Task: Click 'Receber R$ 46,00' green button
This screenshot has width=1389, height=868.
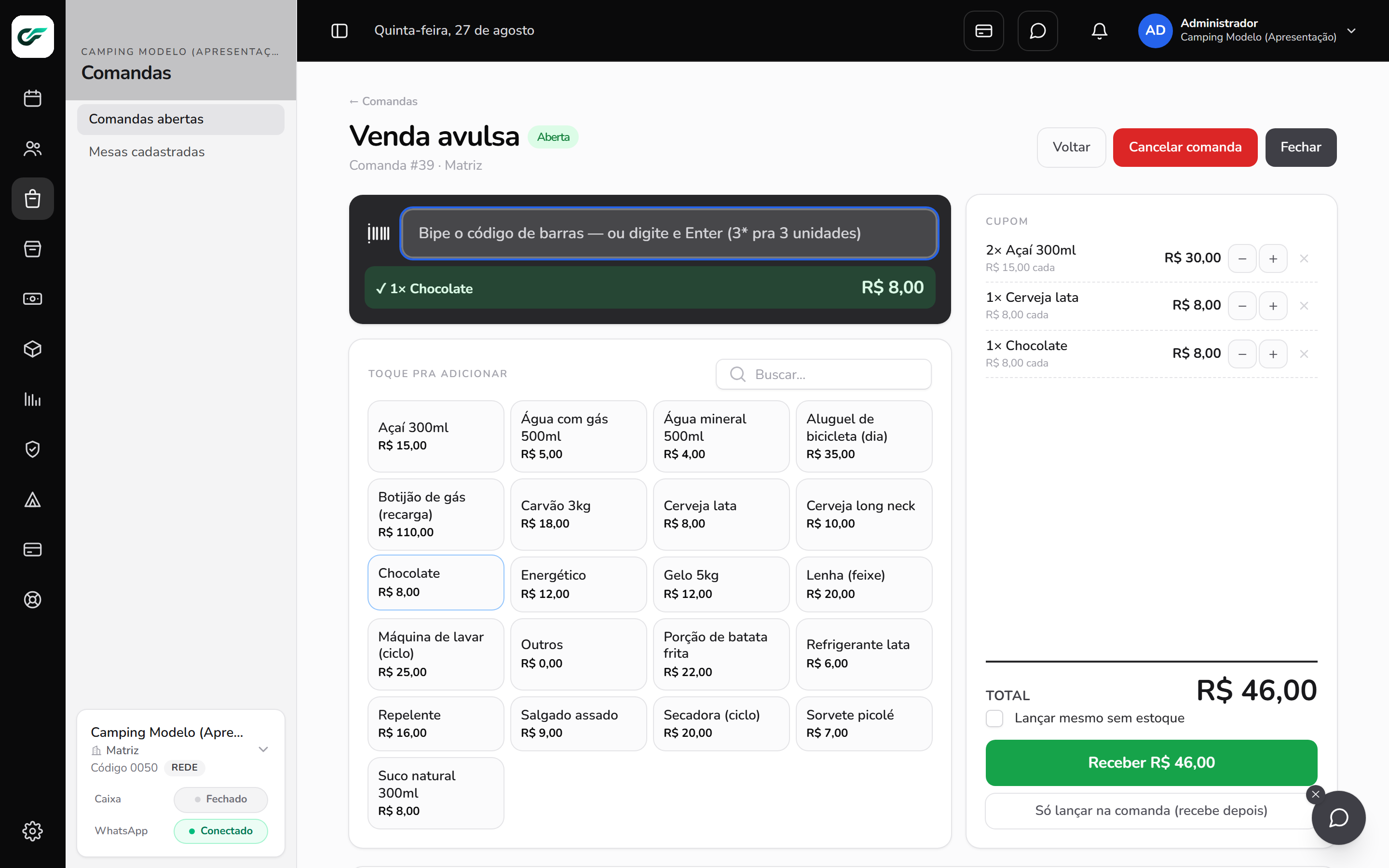Action: (x=1151, y=762)
